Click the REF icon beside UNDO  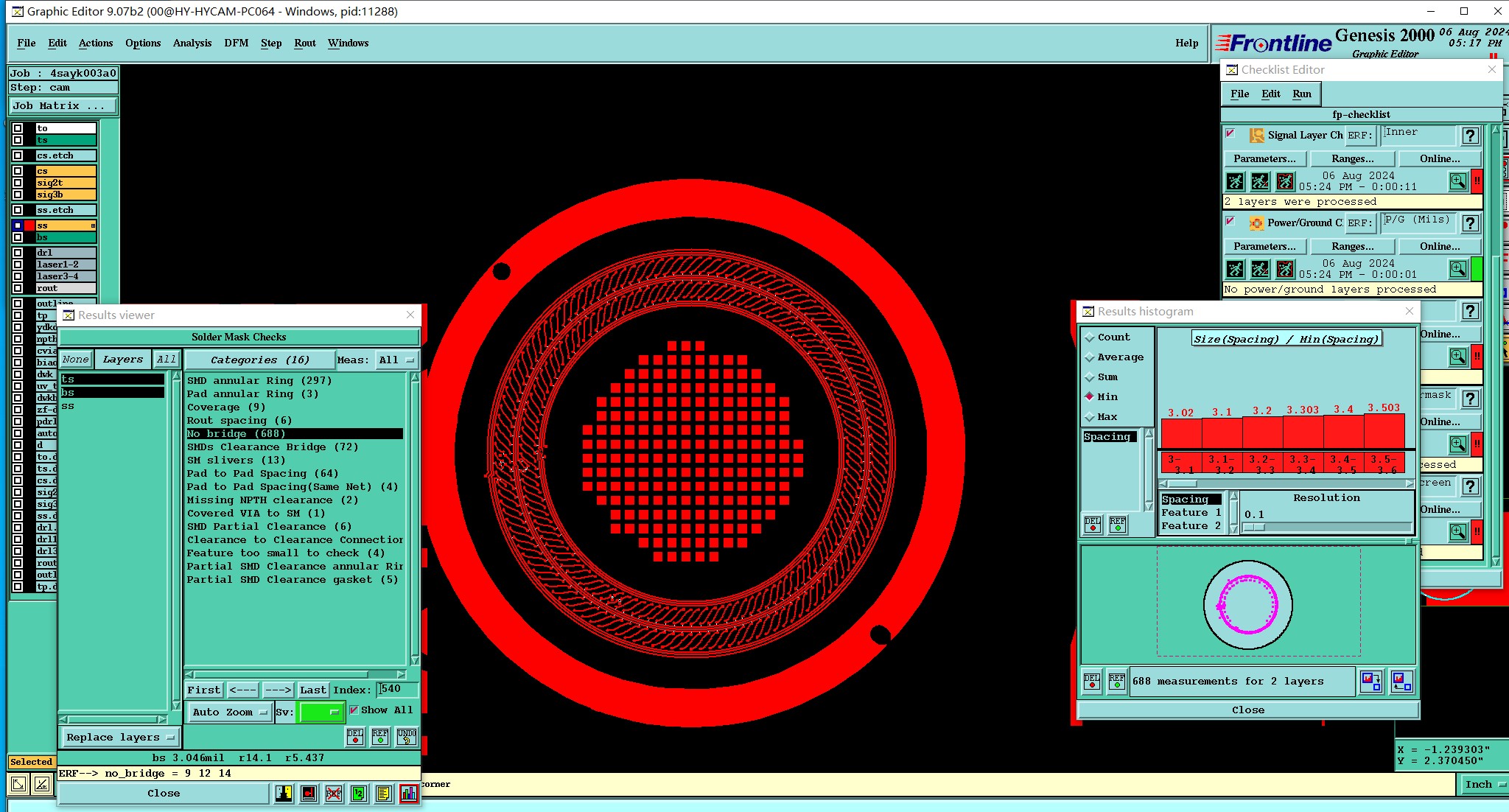(380, 737)
